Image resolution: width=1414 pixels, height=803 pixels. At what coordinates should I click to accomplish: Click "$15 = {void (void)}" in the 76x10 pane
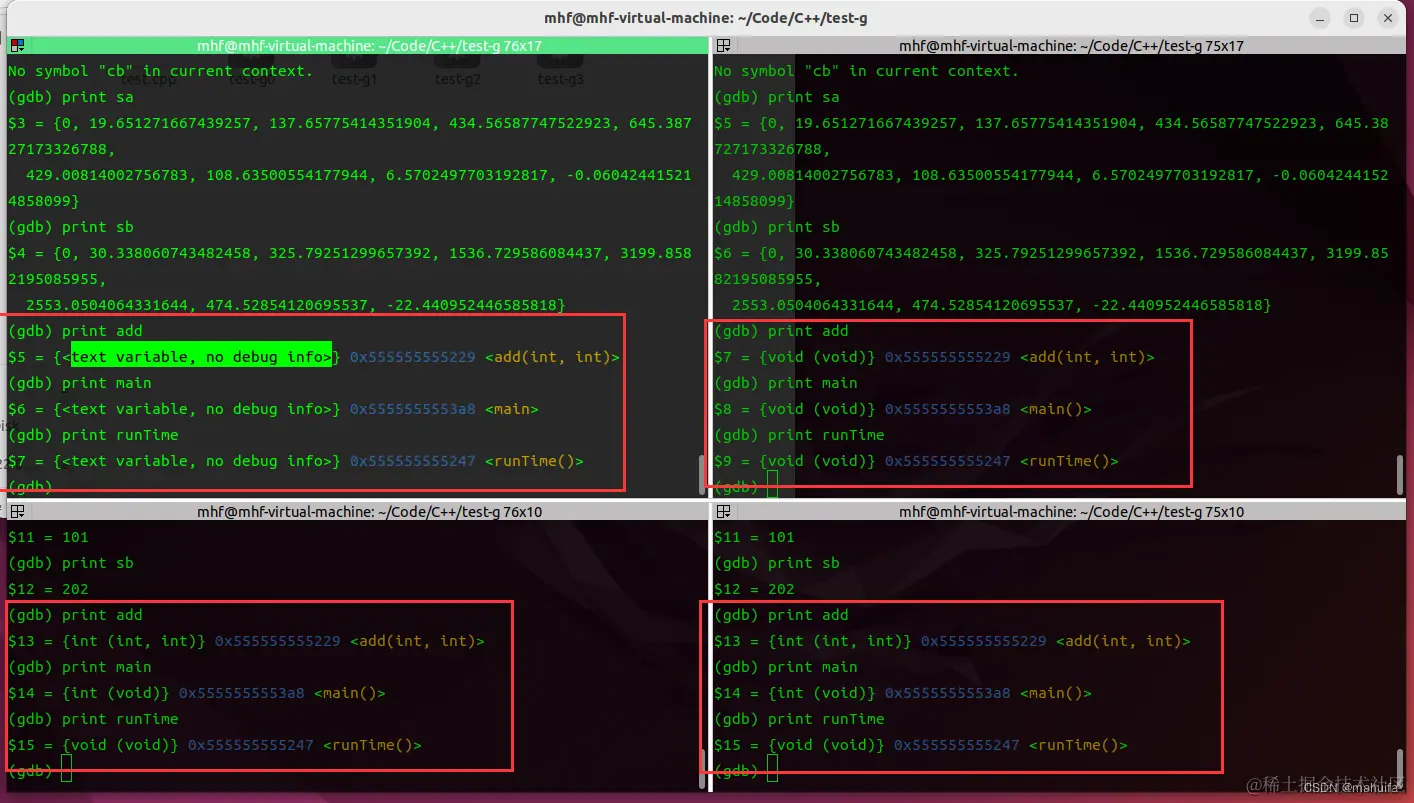click(93, 745)
